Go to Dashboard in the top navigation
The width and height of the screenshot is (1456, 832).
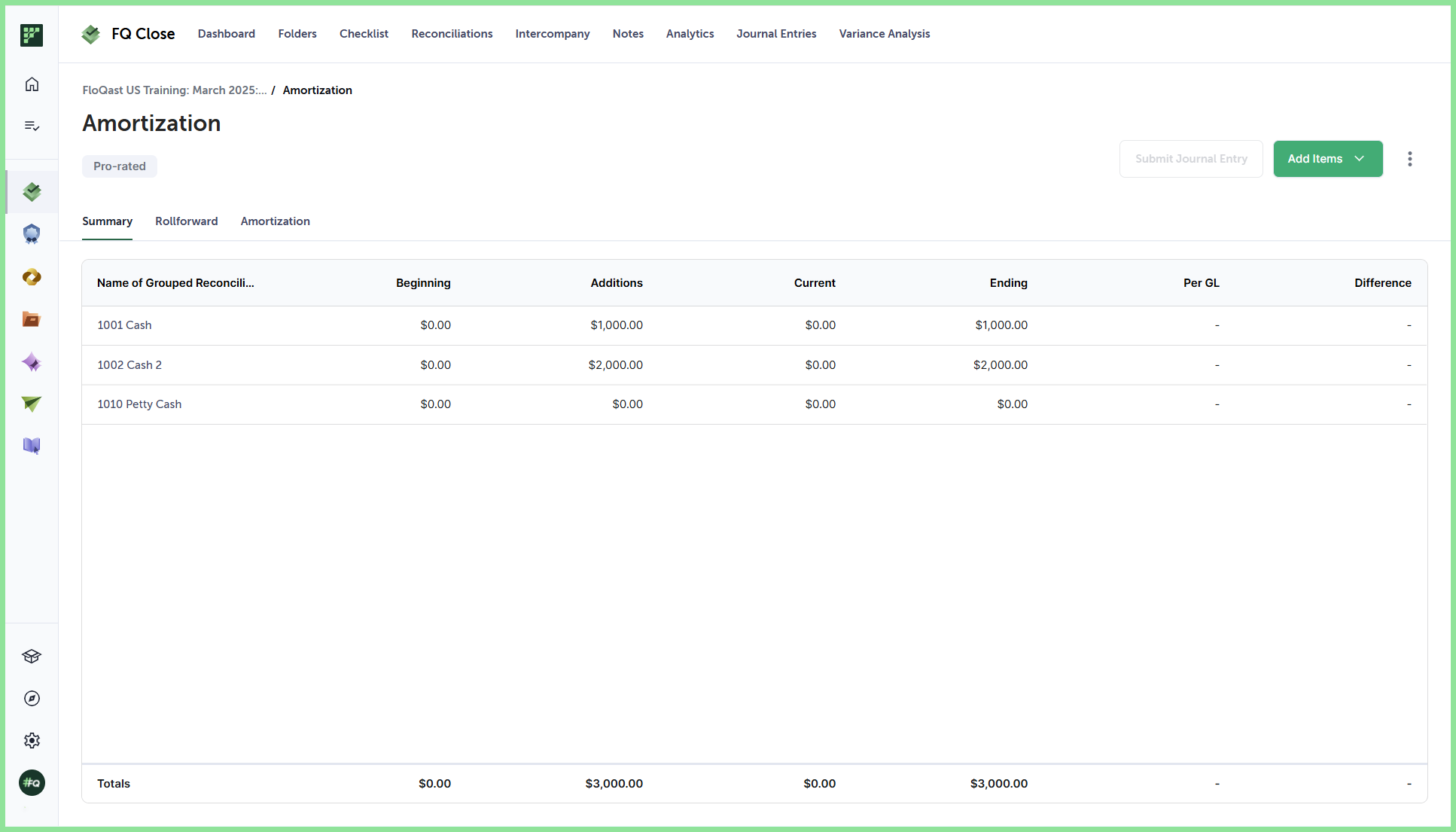[227, 34]
